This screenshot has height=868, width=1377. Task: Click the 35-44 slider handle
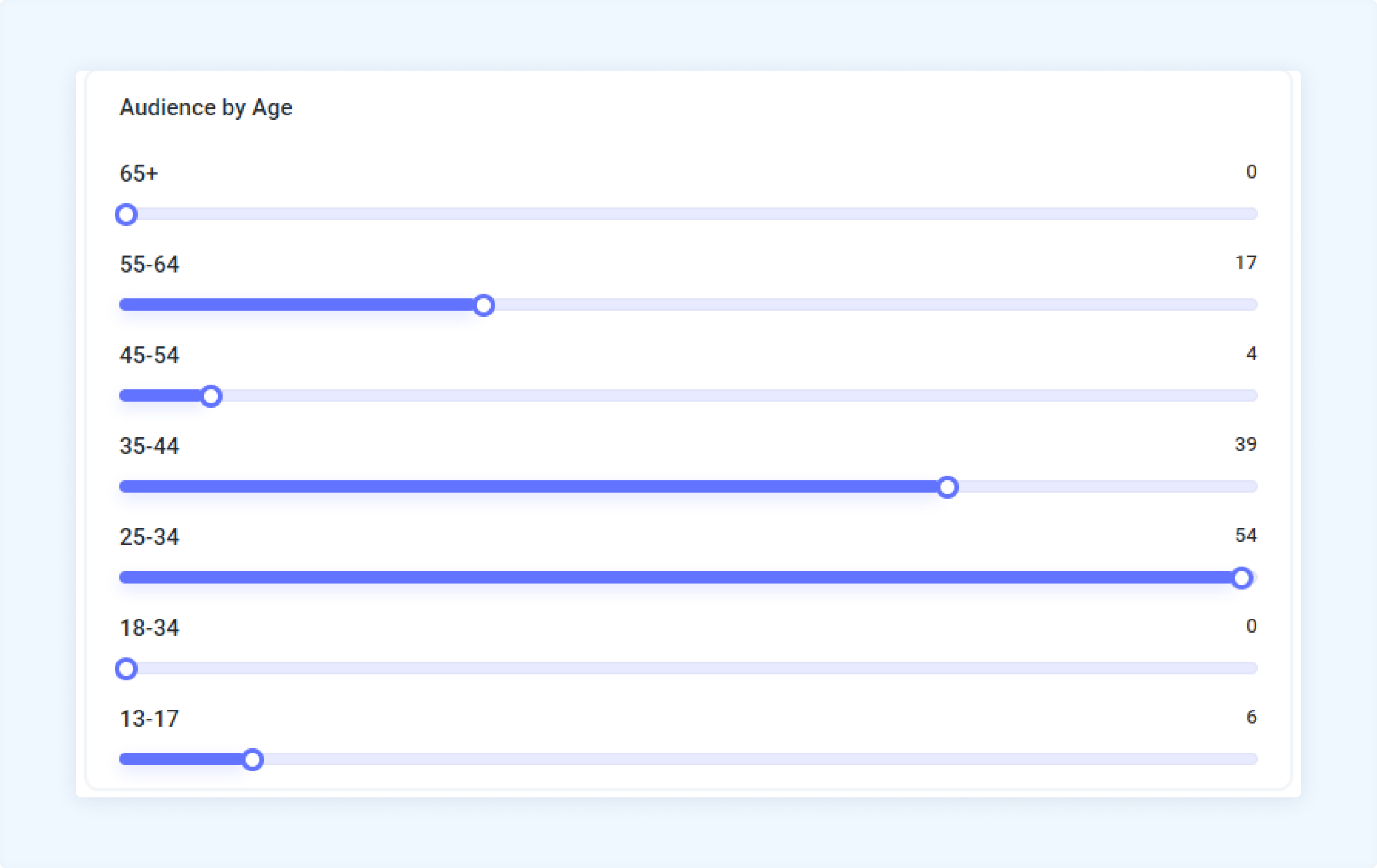pos(947,487)
